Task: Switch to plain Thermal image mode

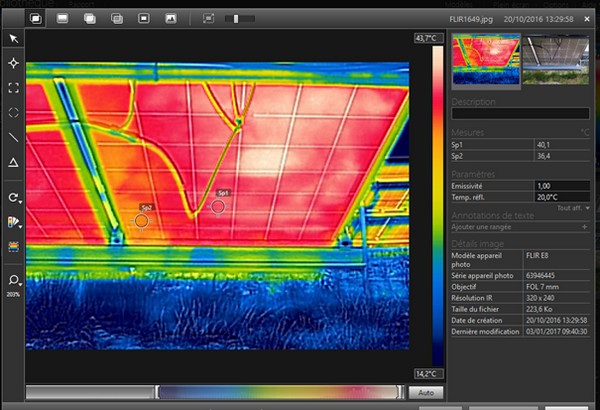Action: (x=62, y=18)
